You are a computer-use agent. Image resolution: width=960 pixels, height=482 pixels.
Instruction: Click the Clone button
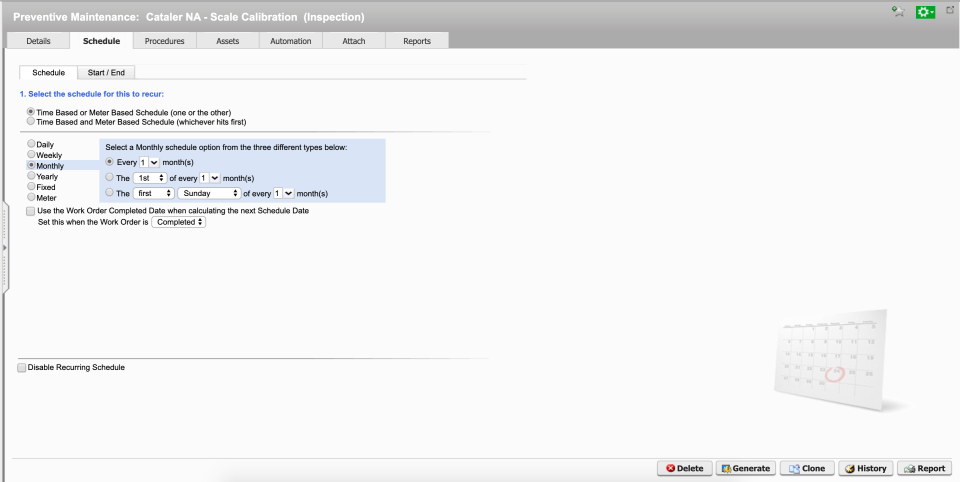[807, 469]
